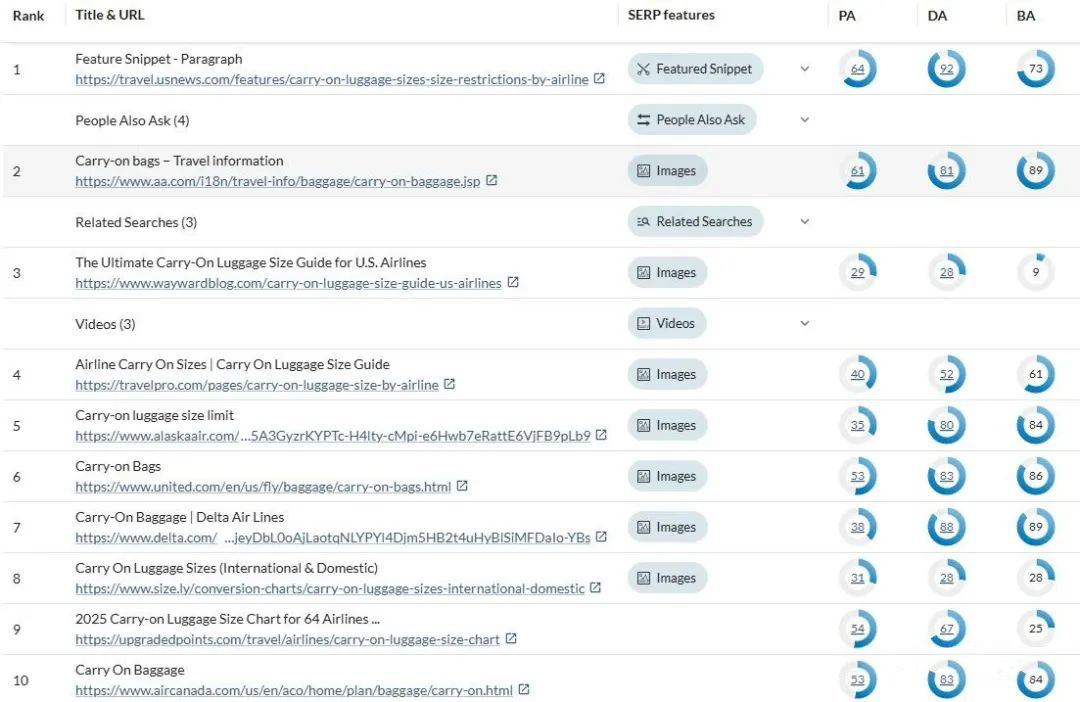Expand the Featured Snippet chevron
This screenshot has height=702, width=1080.
tap(805, 69)
